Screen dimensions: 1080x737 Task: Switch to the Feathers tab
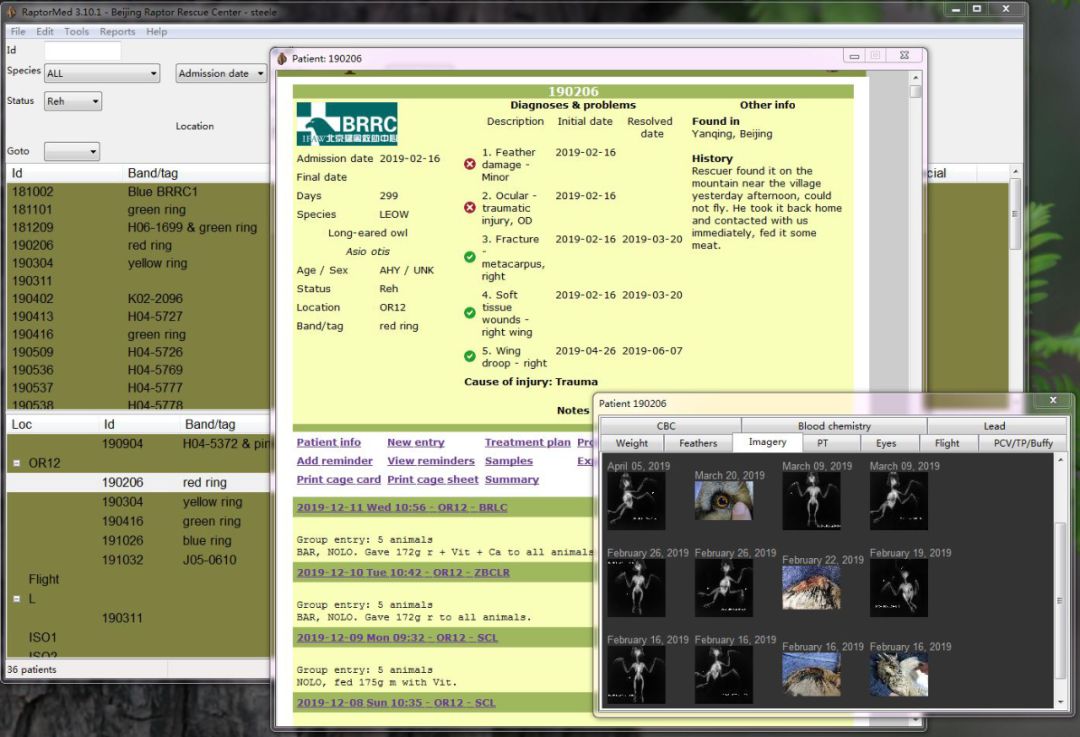coord(698,443)
